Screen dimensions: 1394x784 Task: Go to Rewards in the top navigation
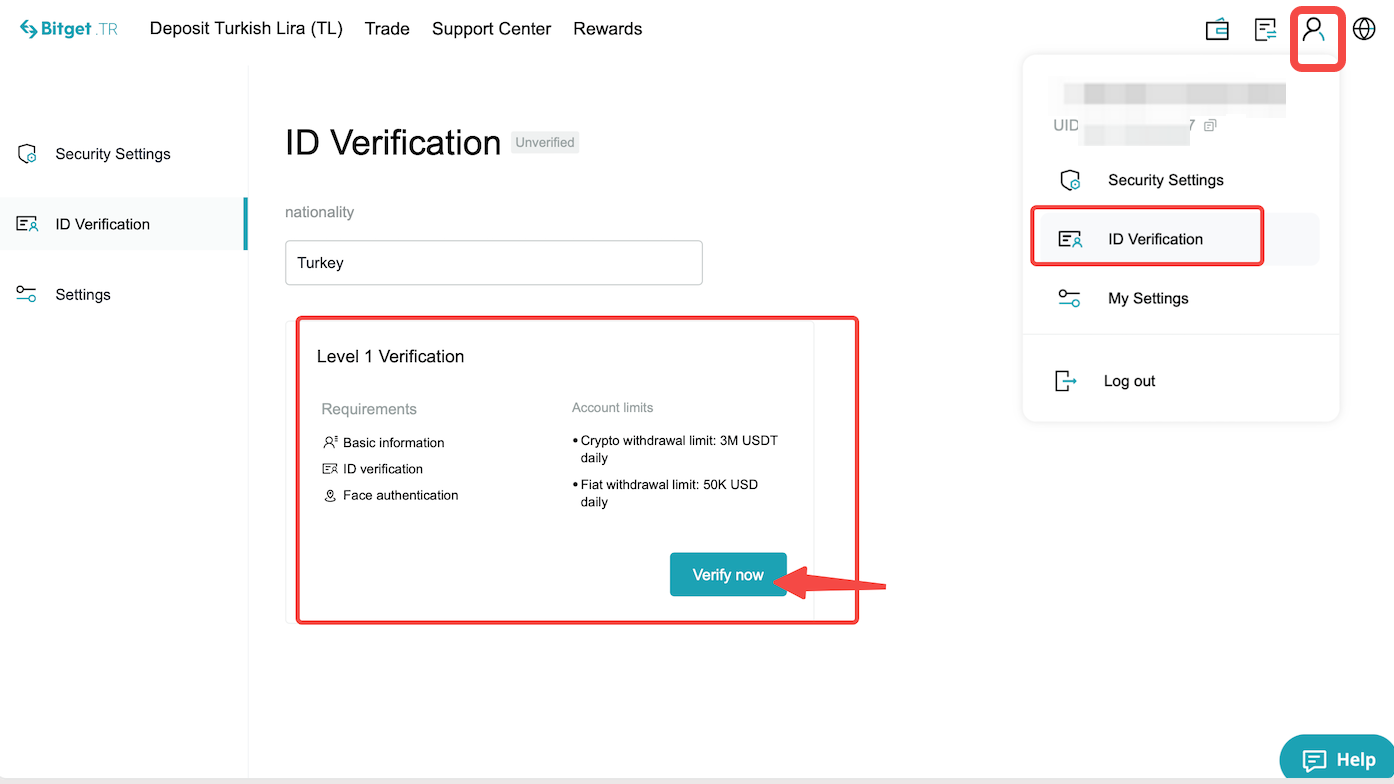click(x=607, y=29)
